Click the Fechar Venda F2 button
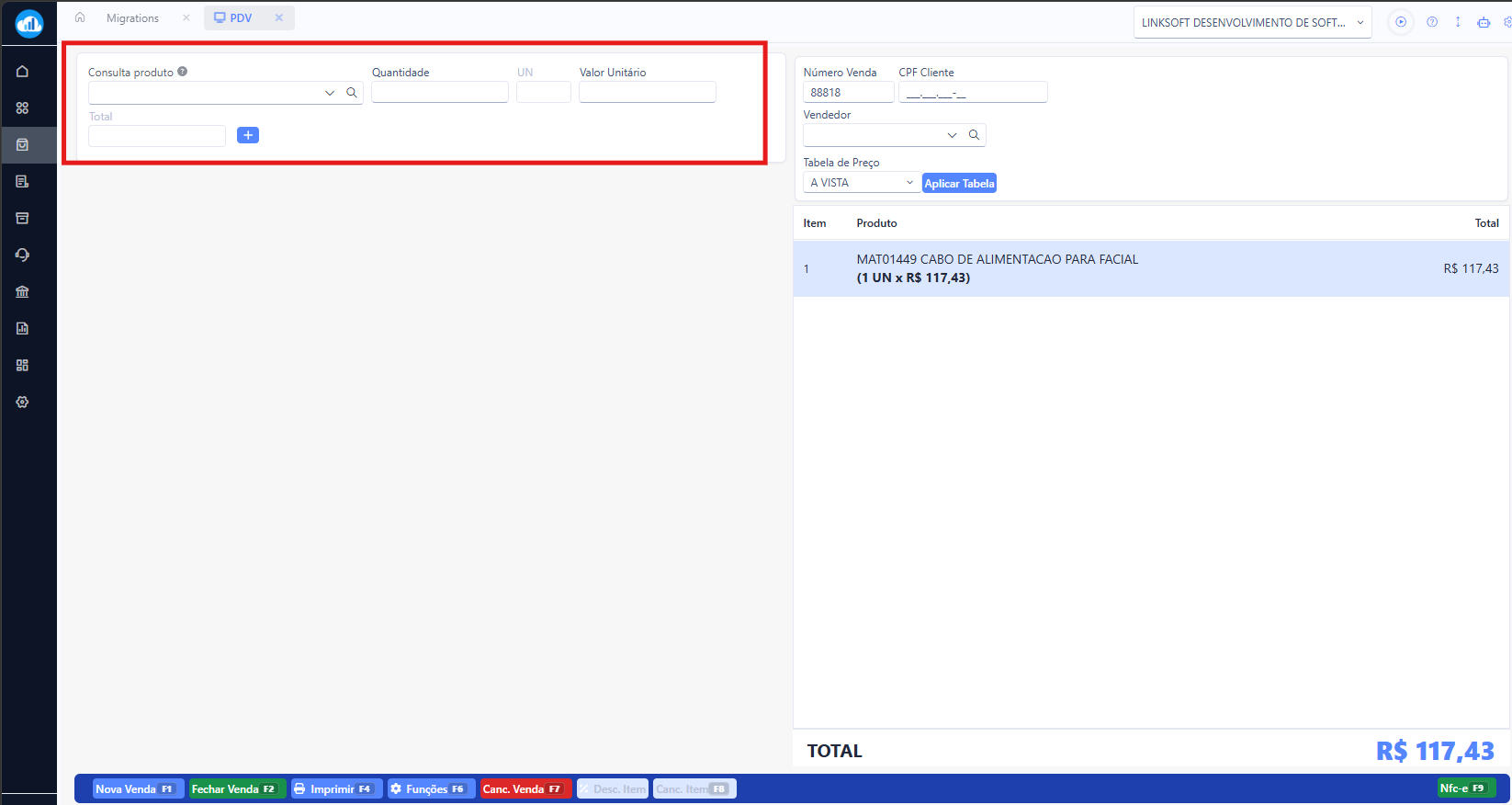This screenshot has width=1512, height=805. point(237,788)
